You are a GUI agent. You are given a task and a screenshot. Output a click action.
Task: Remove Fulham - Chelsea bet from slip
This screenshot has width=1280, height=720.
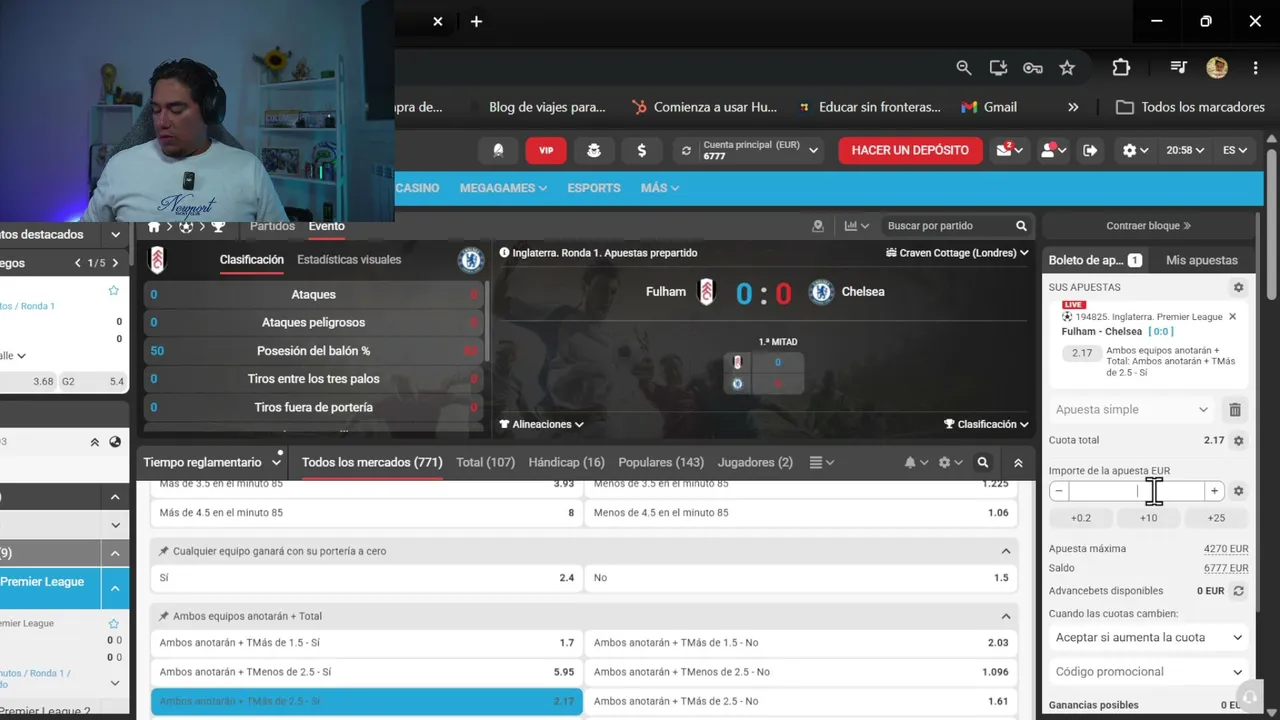(x=1232, y=316)
